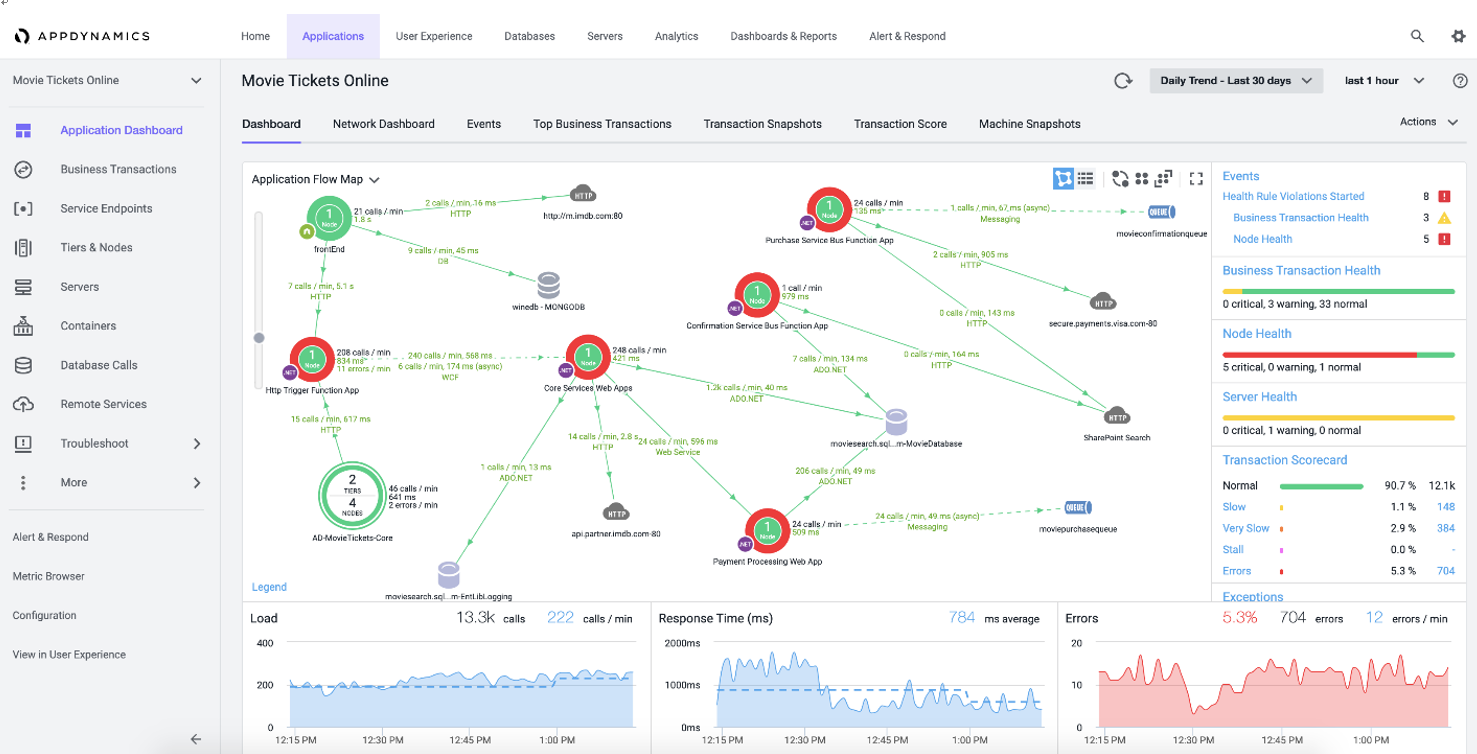Click the refresh icon beside Daily Trend
Viewport: 1477px width, 754px height.
pyautogui.click(x=1123, y=81)
